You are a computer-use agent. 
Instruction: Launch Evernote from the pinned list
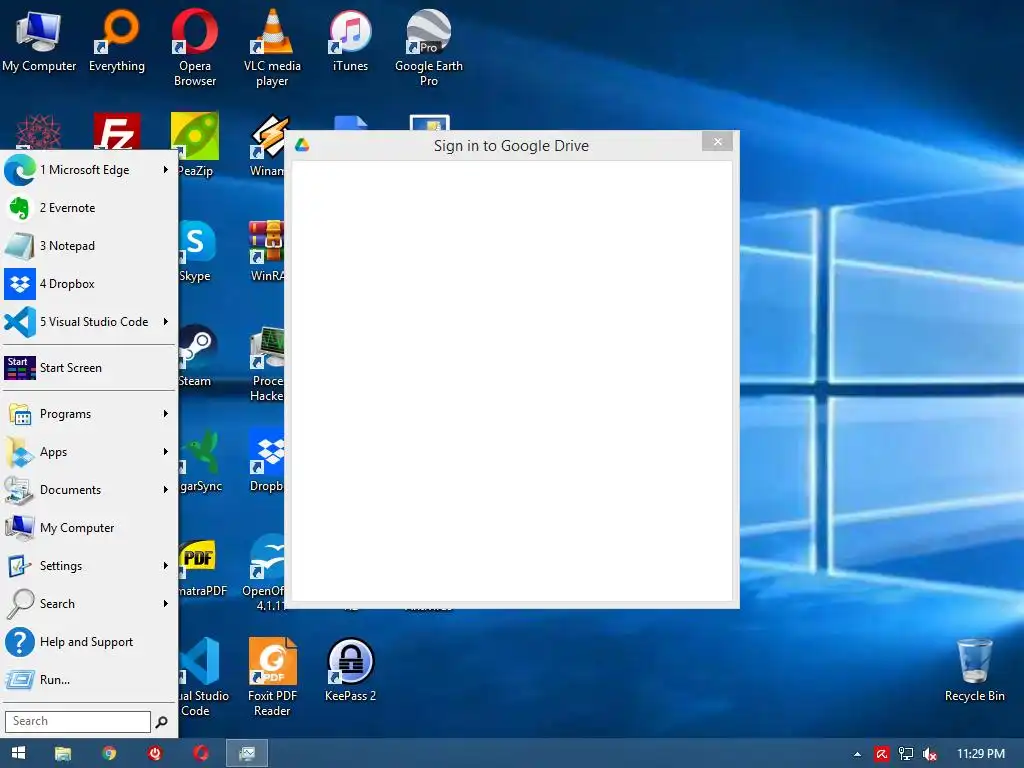[89, 208]
